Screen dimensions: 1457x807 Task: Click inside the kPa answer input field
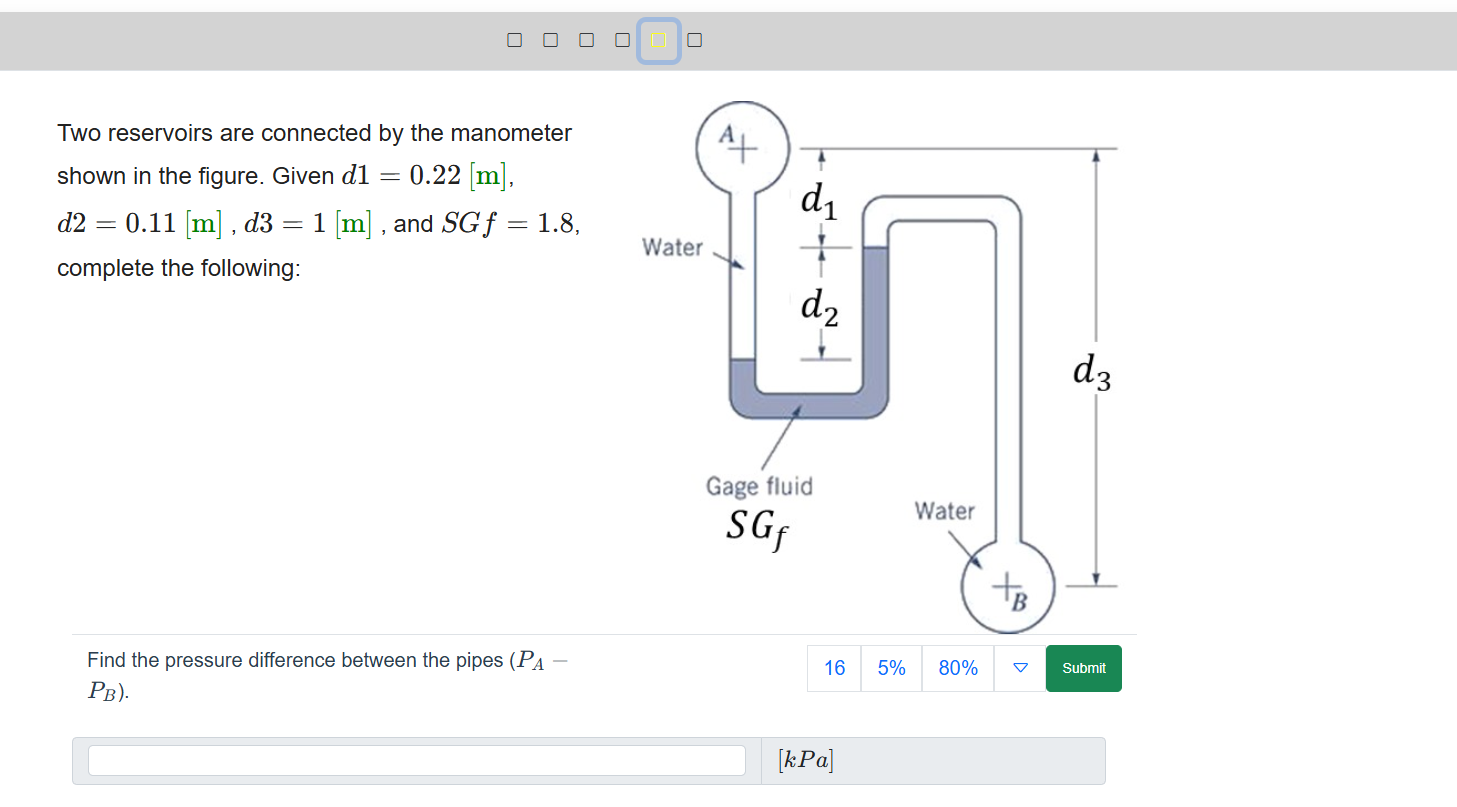pos(416,760)
